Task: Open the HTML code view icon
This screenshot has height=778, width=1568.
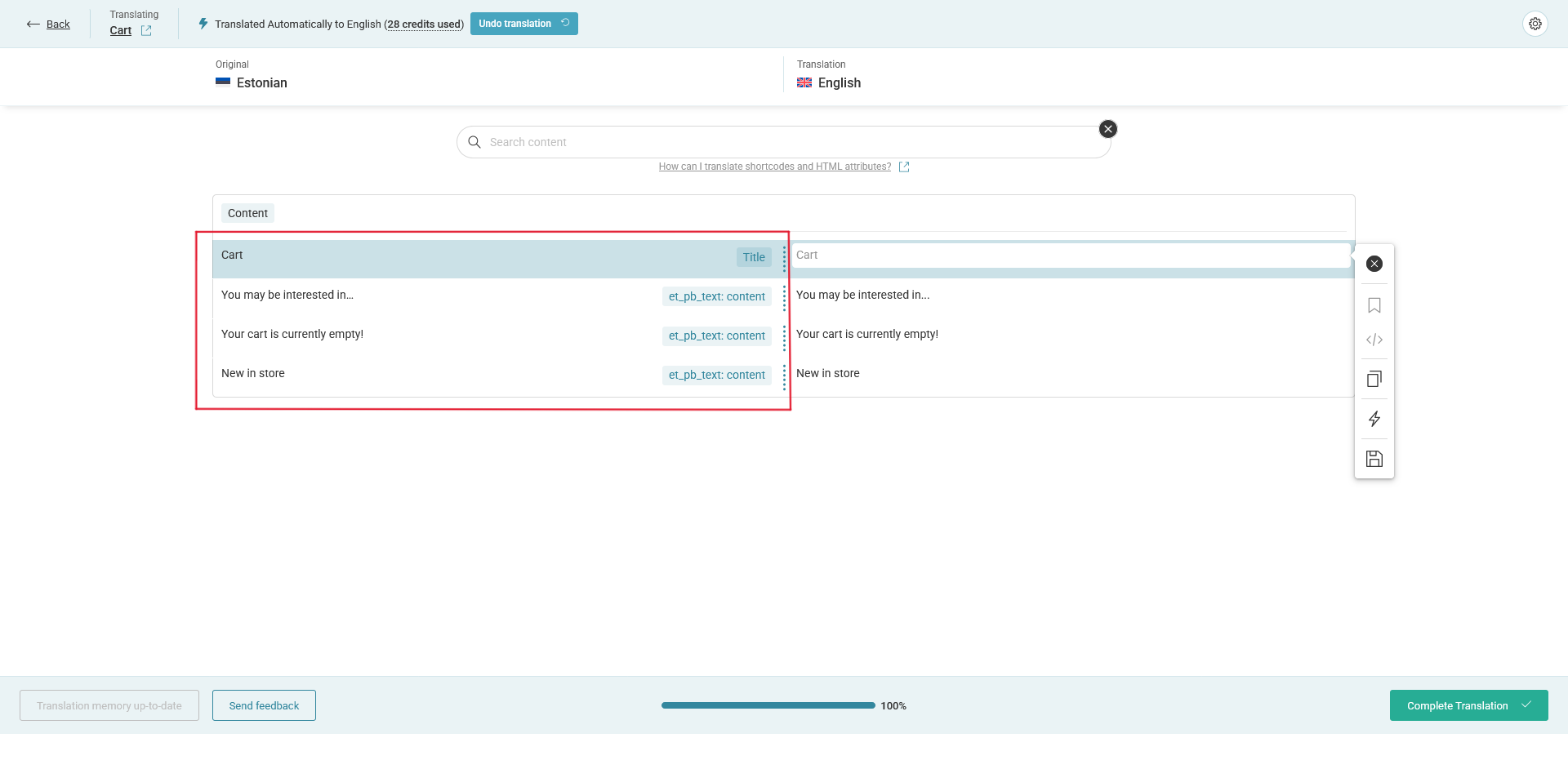Action: (x=1374, y=340)
